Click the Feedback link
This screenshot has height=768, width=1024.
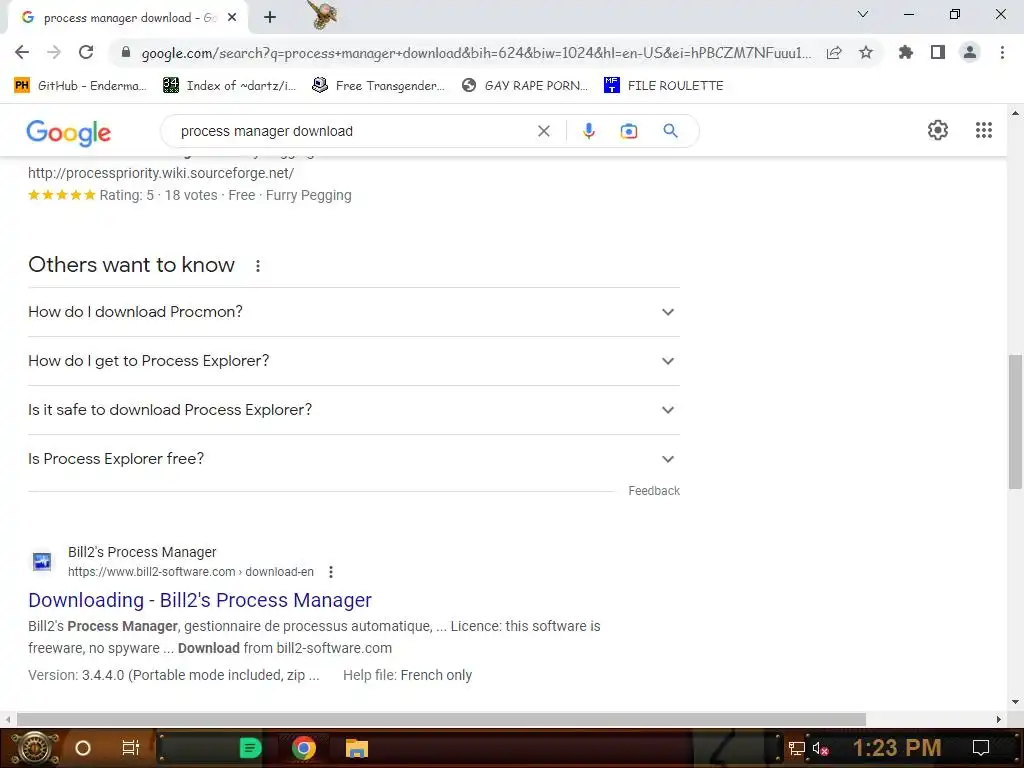[x=654, y=491]
